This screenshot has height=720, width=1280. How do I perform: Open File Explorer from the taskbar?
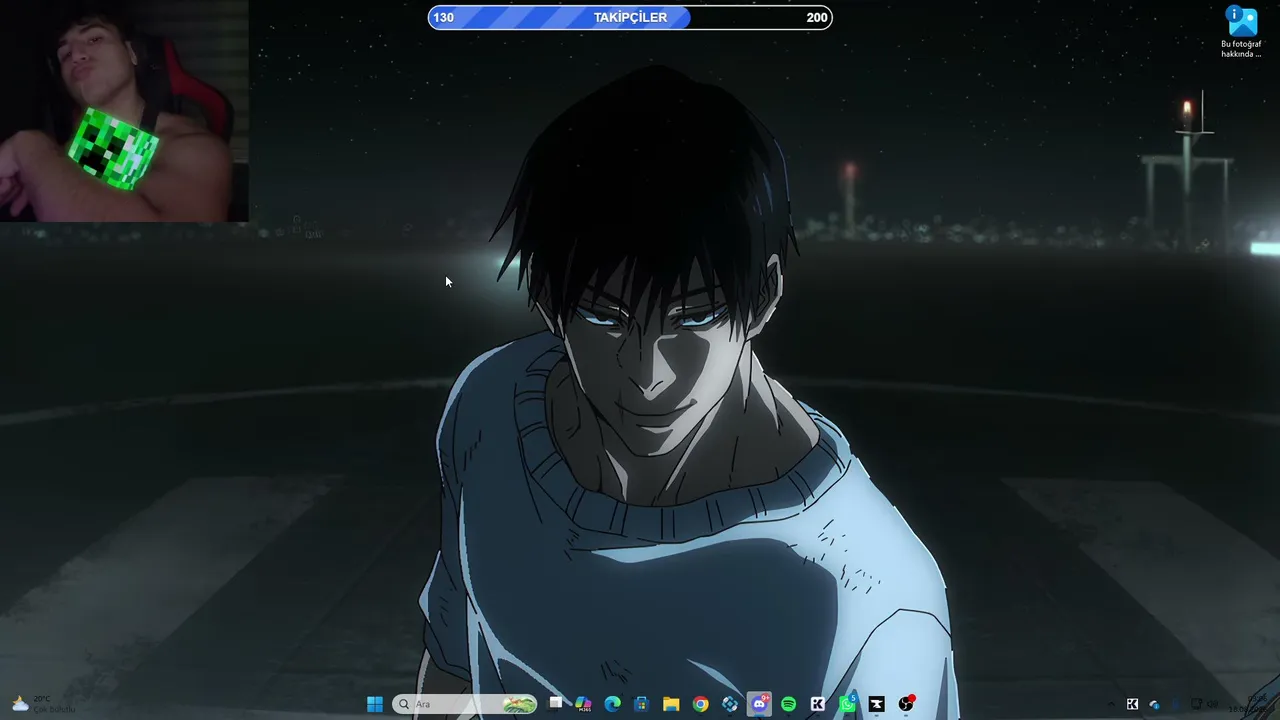click(x=671, y=704)
